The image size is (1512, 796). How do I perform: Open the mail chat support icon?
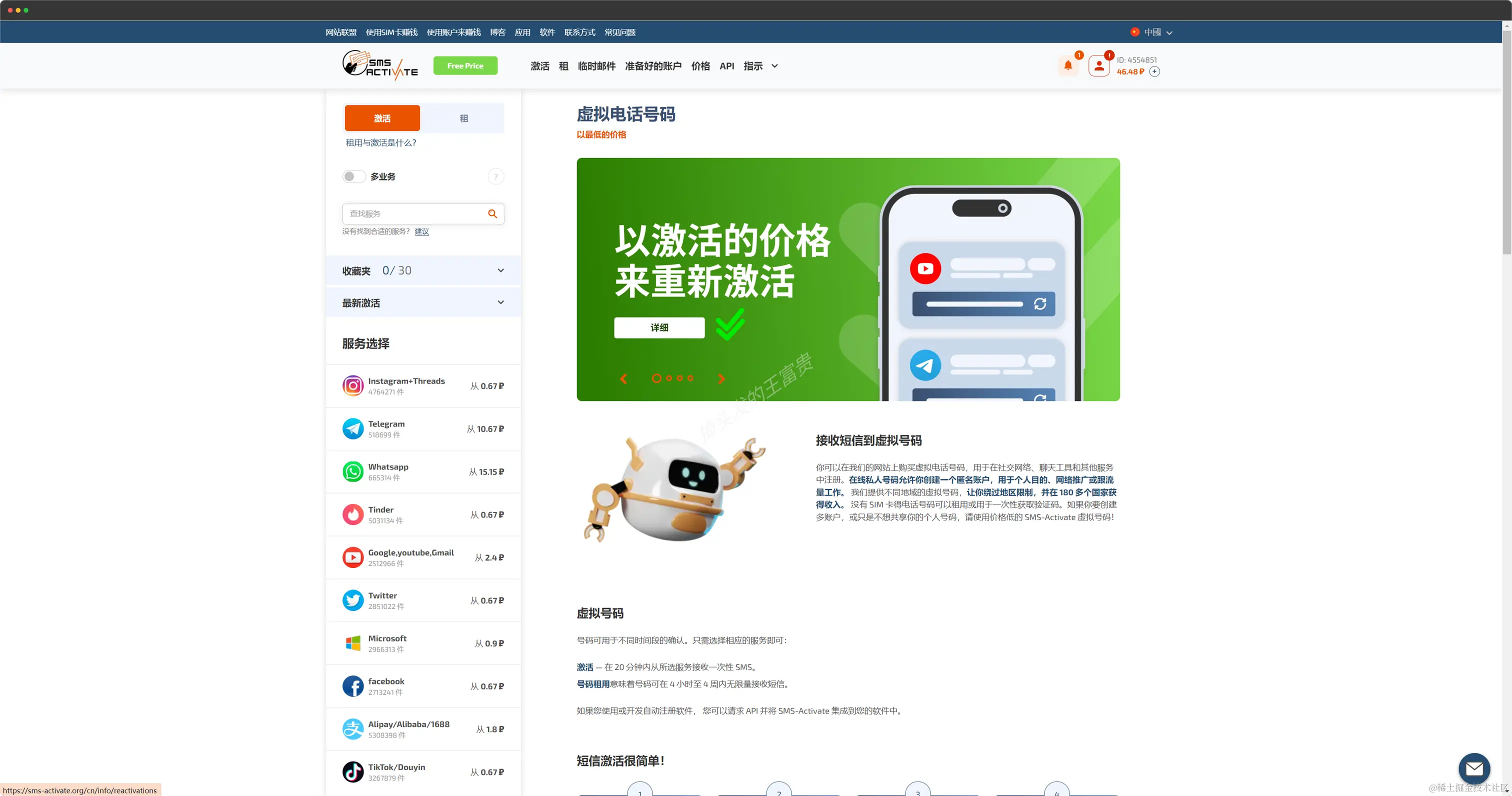click(x=1474, y=768)
